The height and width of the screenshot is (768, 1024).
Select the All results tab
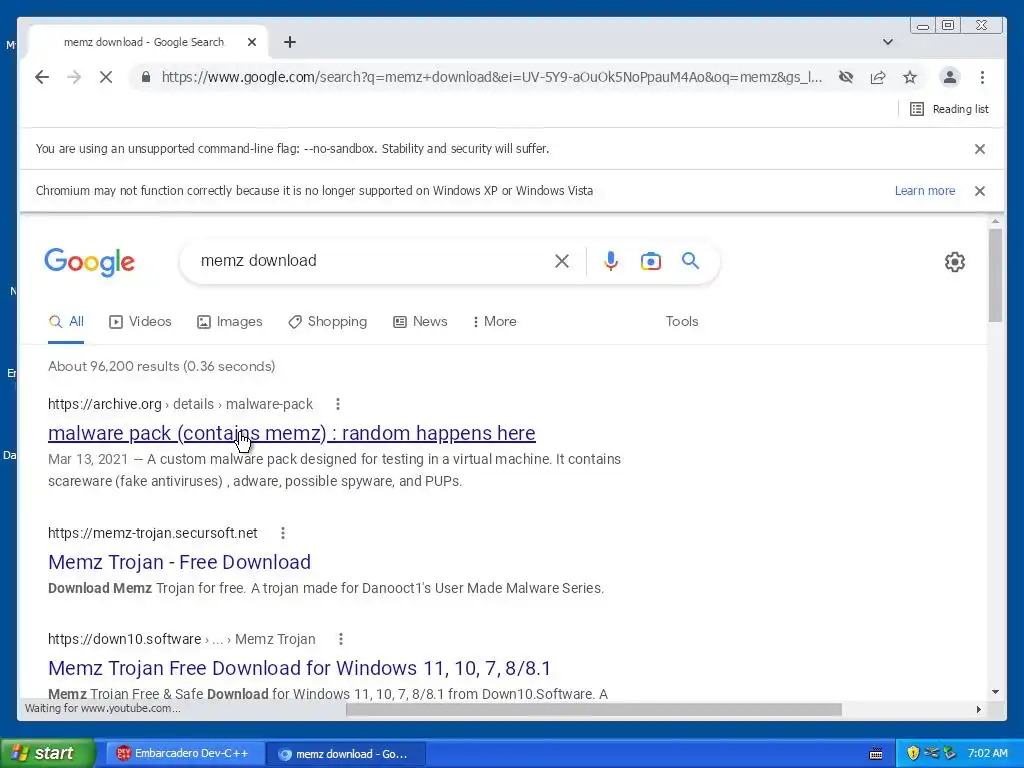(66, 321)
